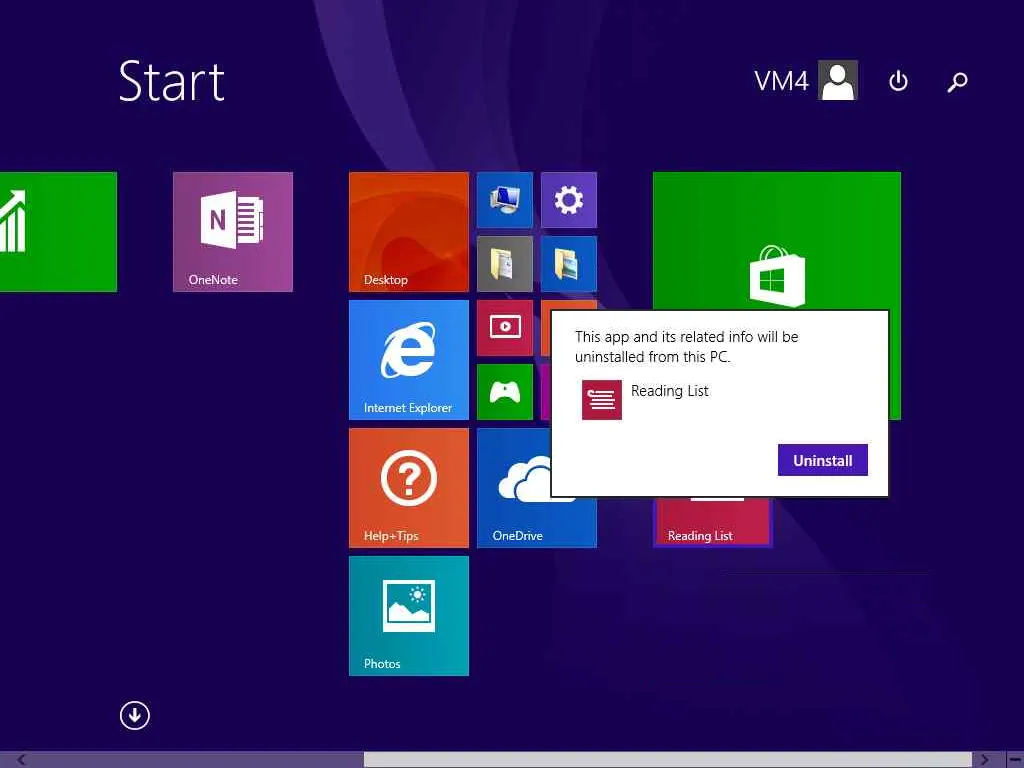Click the Reading List icon in dialog

point(601,400)
